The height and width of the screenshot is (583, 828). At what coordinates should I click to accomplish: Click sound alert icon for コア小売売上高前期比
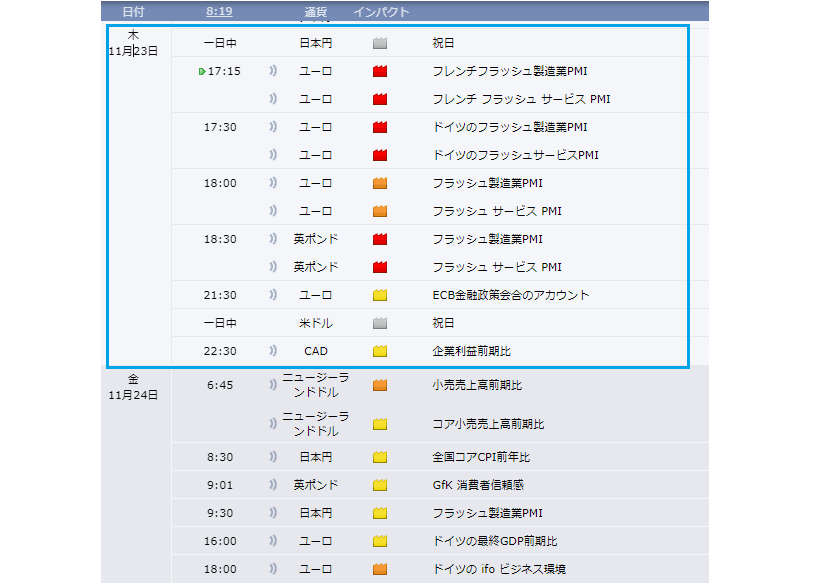pyautogui.click(x=273, y=424)
